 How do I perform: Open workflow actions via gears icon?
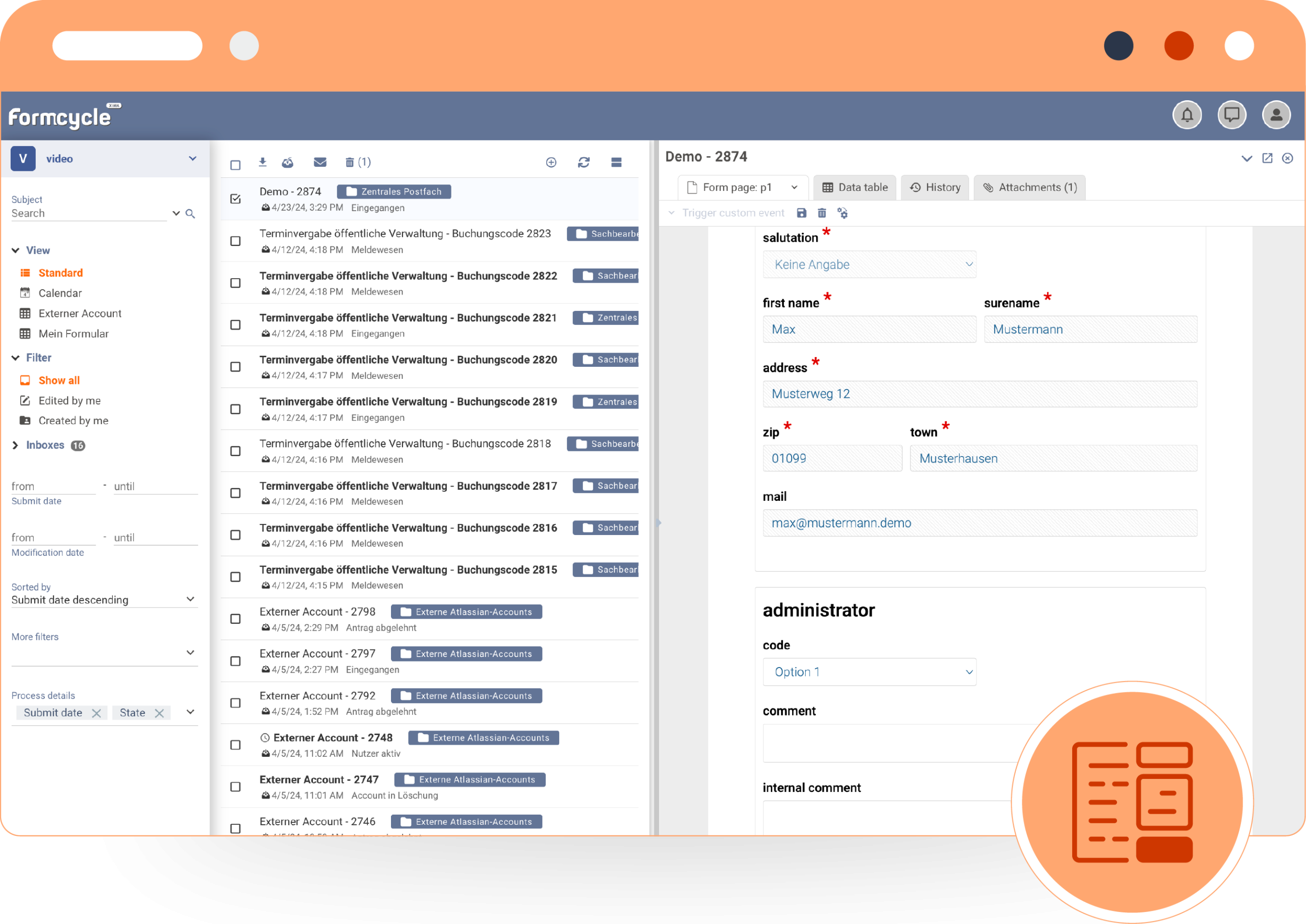[843, 213]
